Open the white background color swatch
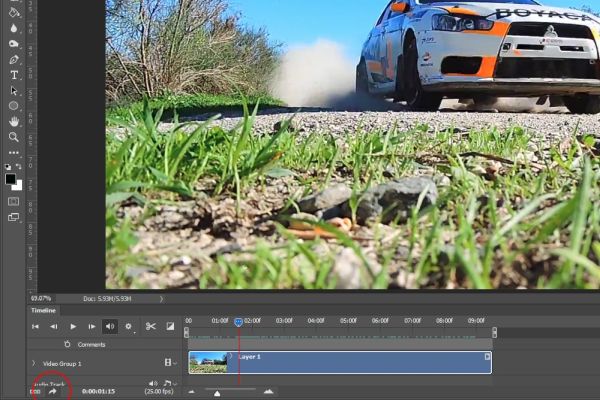600x400 pixels. (18, 187)
